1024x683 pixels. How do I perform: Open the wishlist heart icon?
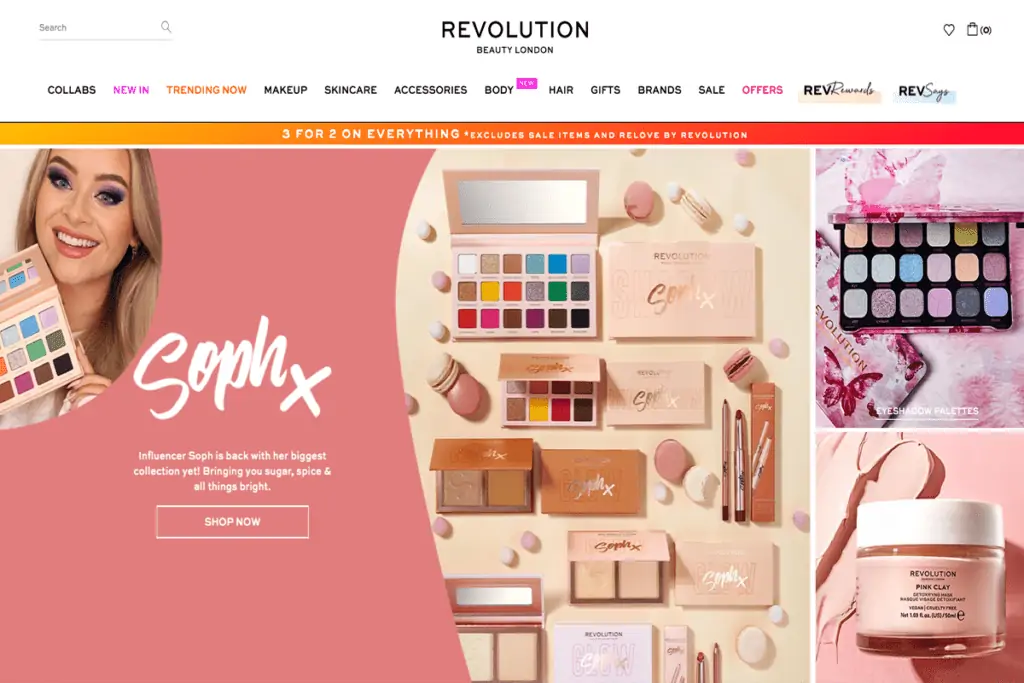(x=949, y=29)
